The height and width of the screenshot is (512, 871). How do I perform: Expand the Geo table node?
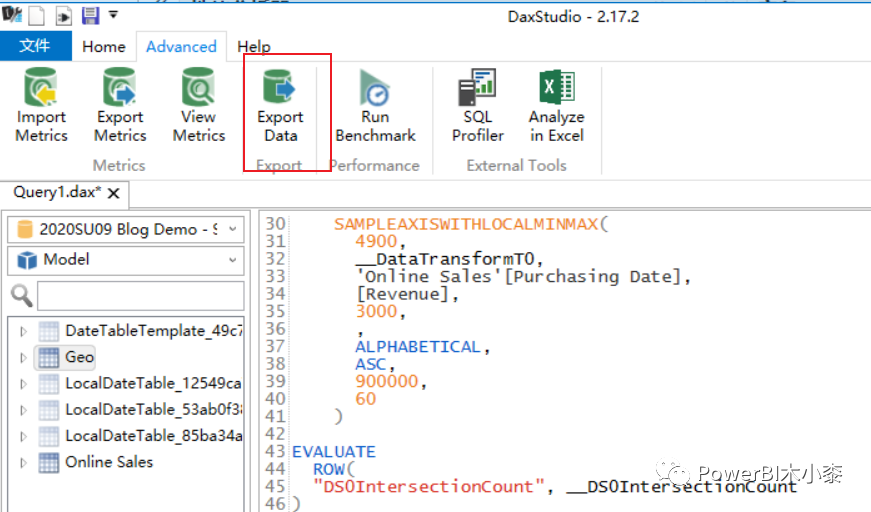pyautogui.click(x=23, y=358)
